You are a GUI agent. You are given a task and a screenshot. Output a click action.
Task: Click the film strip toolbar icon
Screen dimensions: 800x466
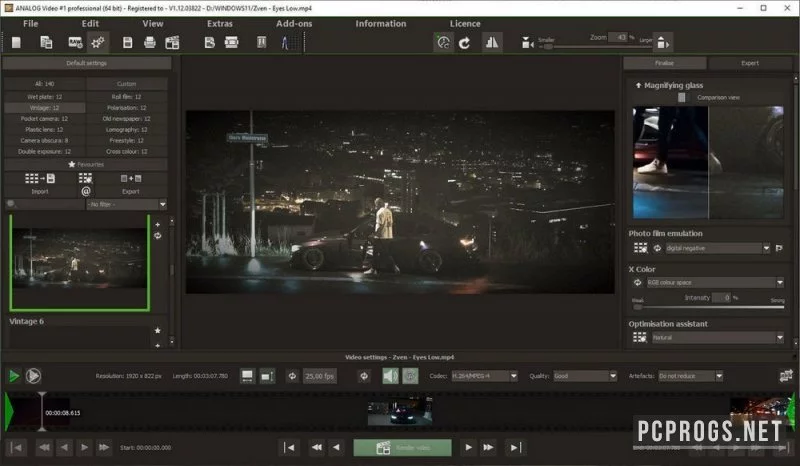(232, 42)
